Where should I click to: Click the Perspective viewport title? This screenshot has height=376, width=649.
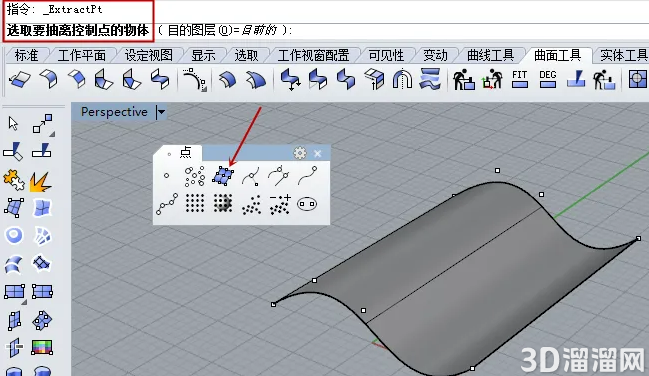point(114,112)
